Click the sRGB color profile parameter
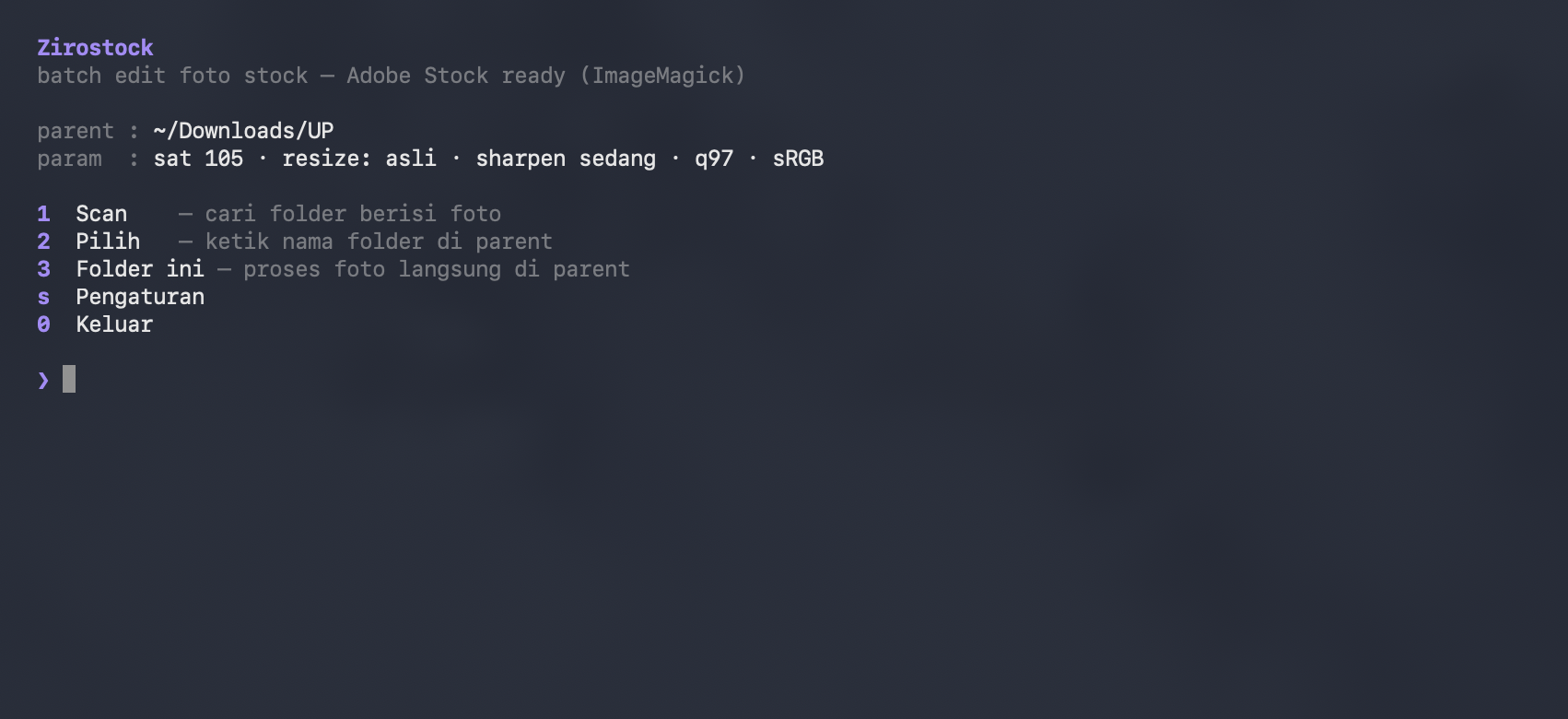1568x719 pixels. 798,159
